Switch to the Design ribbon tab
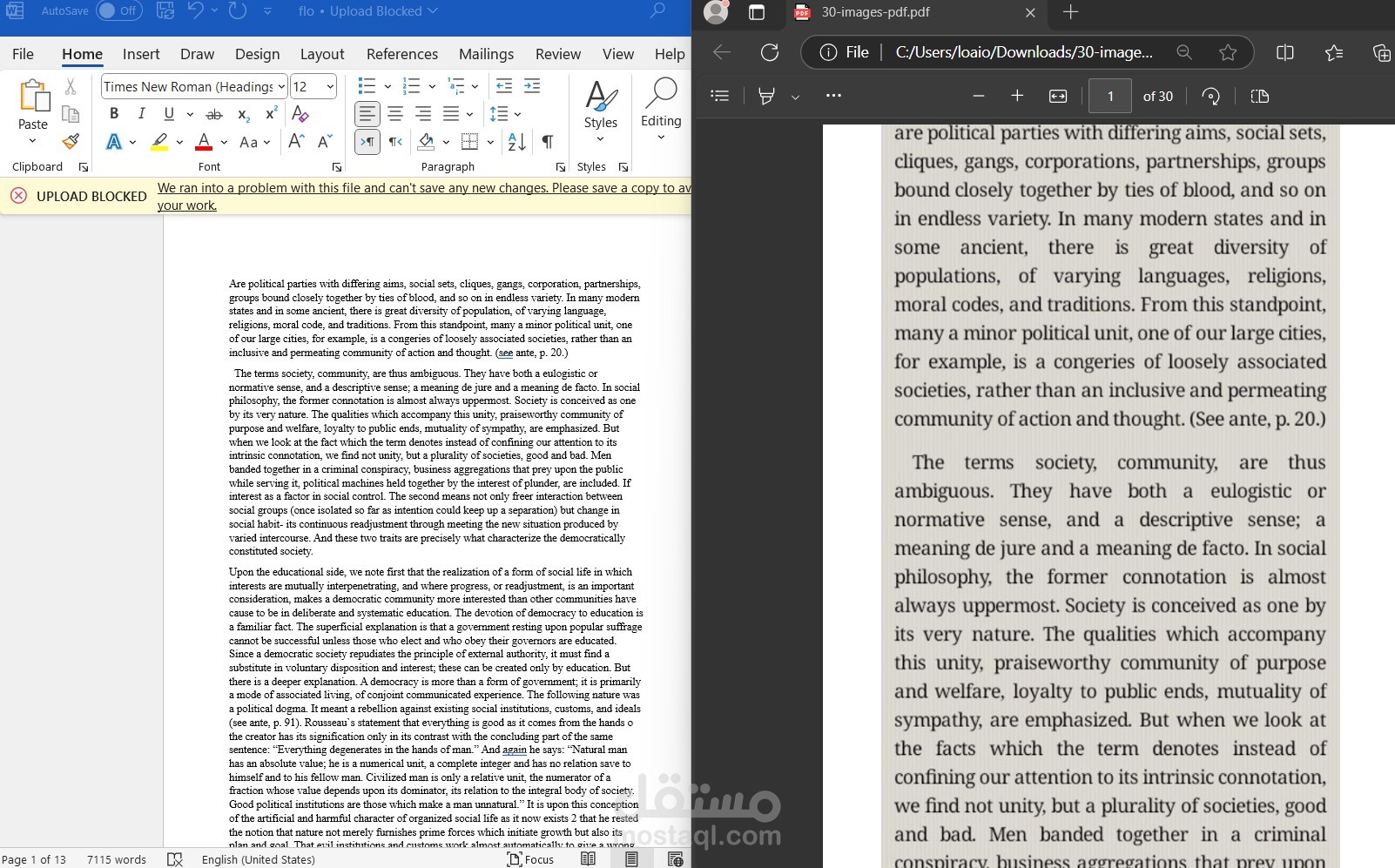Screen dimensions: 1395x868 [x=258, y=54]
